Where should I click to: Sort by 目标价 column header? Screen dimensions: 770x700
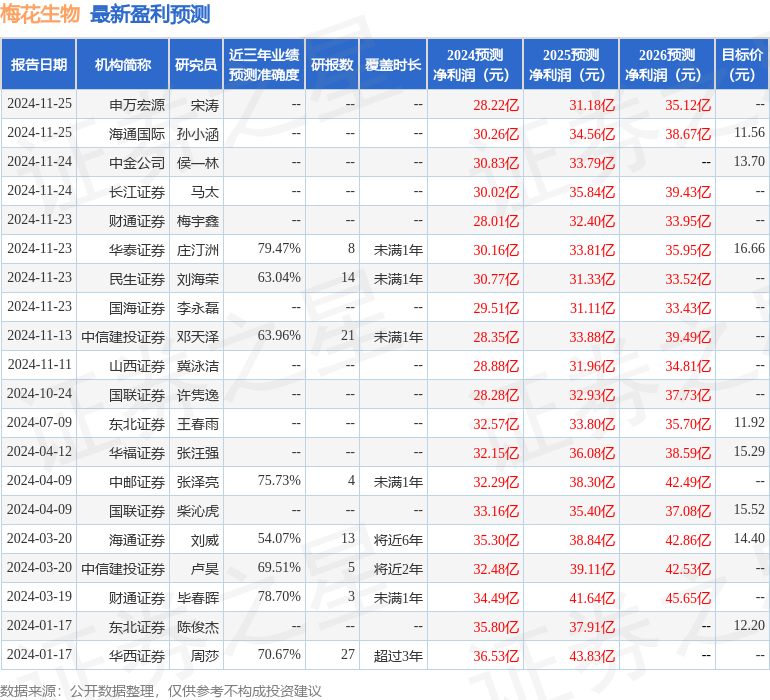[742, 65]
